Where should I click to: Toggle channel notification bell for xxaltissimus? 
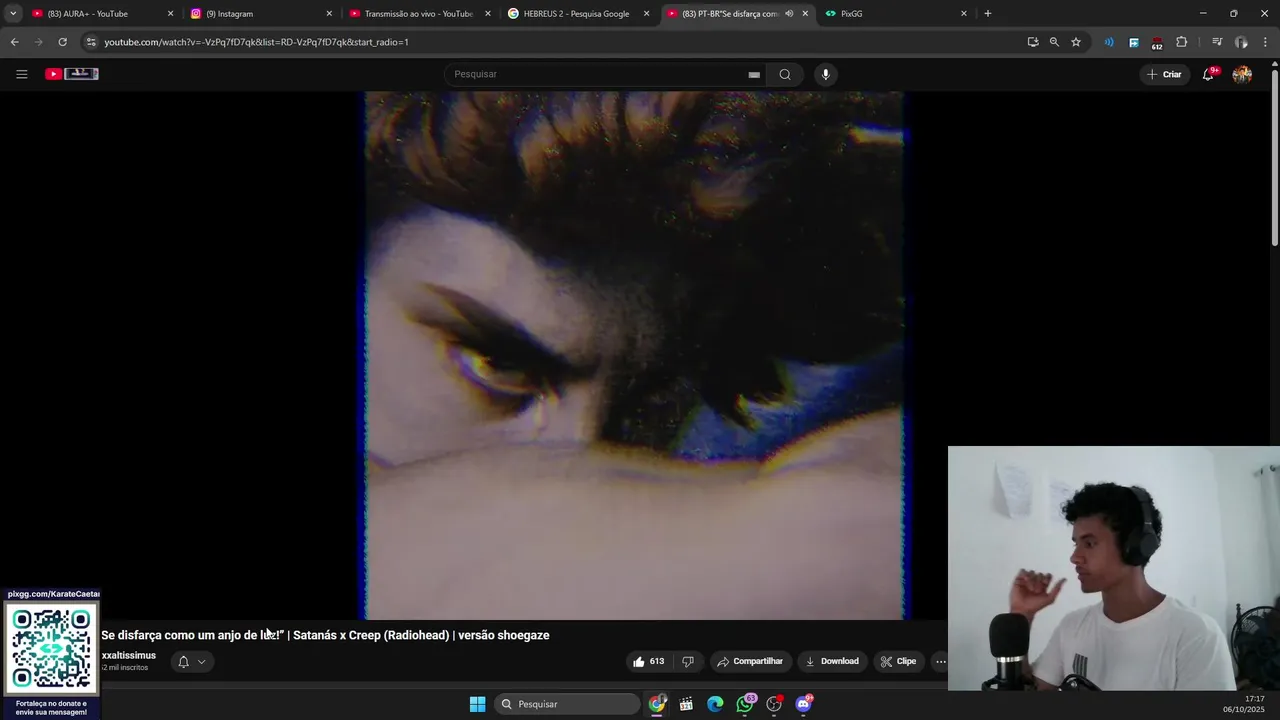(183, 661)
